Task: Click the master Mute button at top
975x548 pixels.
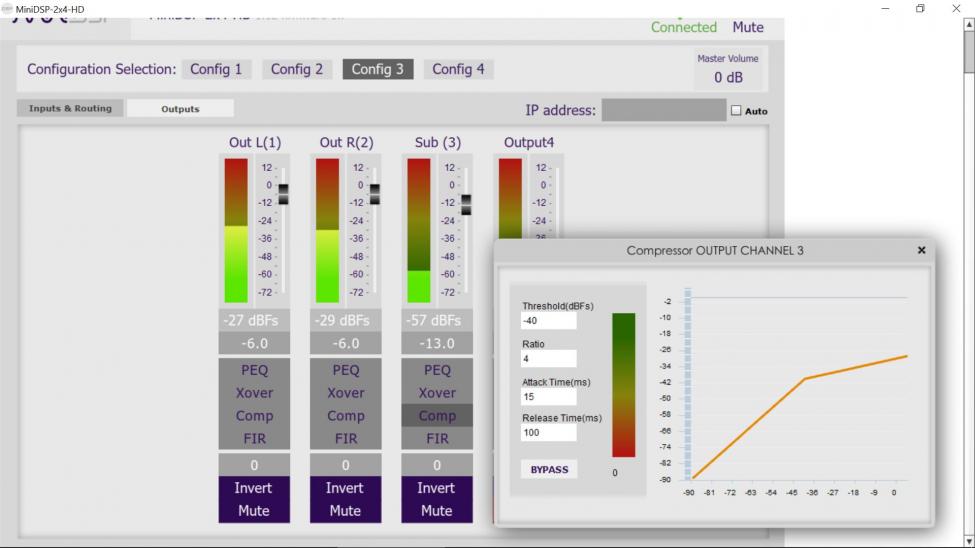Action: [x=747, y=27]
